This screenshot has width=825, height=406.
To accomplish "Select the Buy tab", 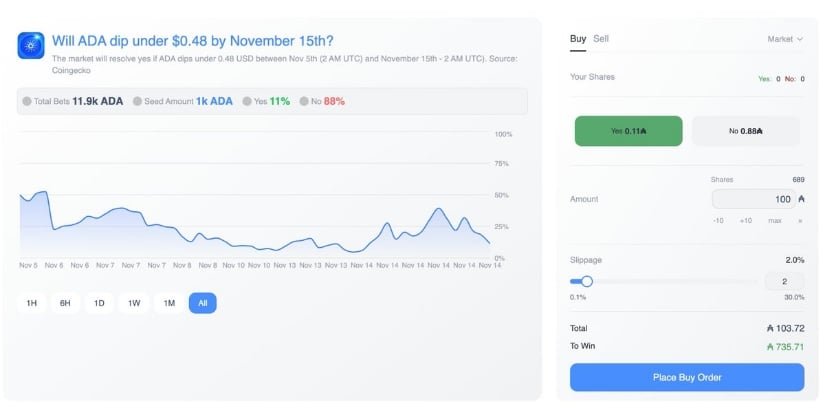I will tap(578, 38).
